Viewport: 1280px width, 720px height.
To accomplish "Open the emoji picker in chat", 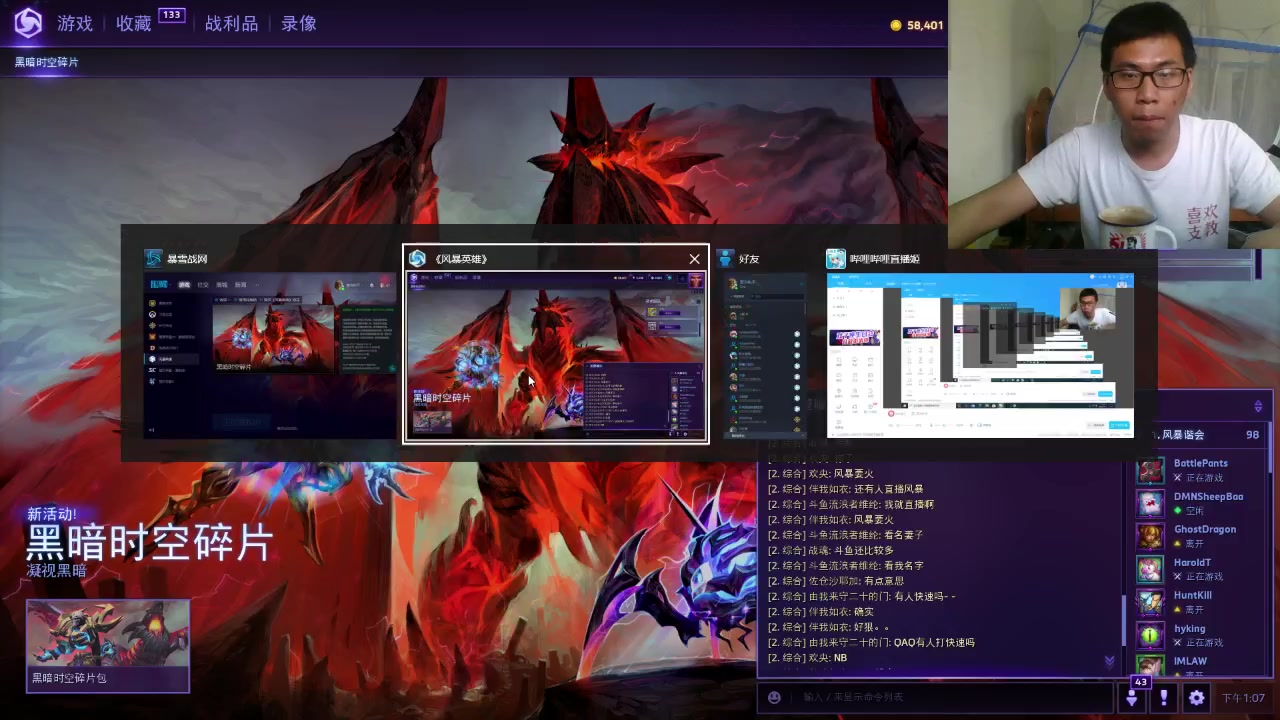I will tap(774, 697).
